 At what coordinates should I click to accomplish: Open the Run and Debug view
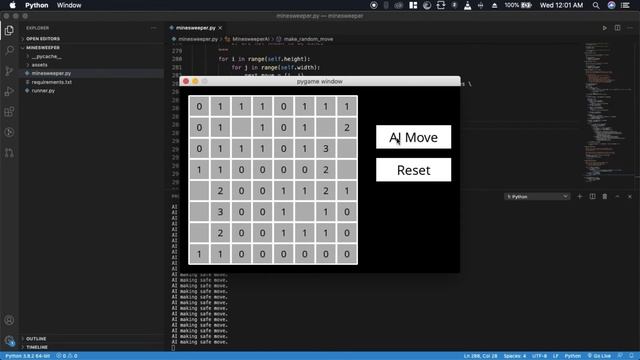[9, 91]
